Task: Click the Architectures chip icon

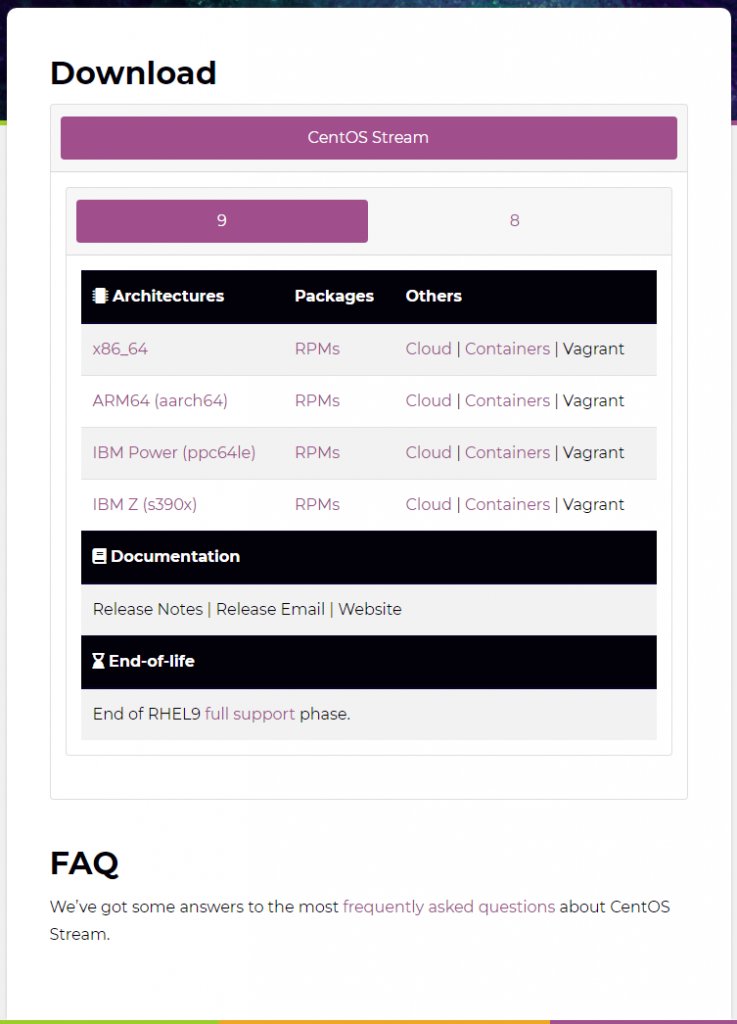Action: coord(100,296)
